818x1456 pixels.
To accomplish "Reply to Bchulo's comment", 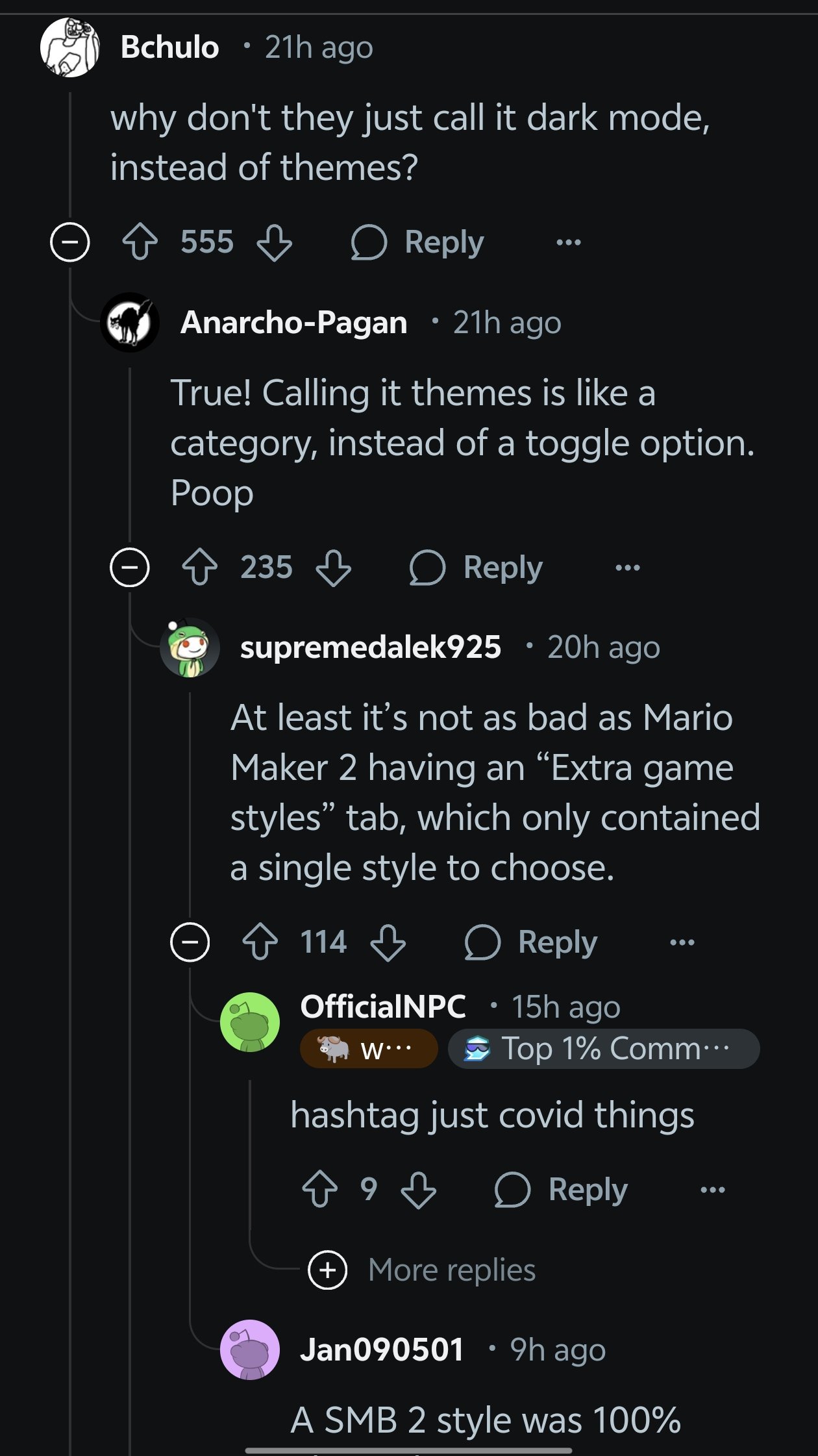I will coord(417,242).
